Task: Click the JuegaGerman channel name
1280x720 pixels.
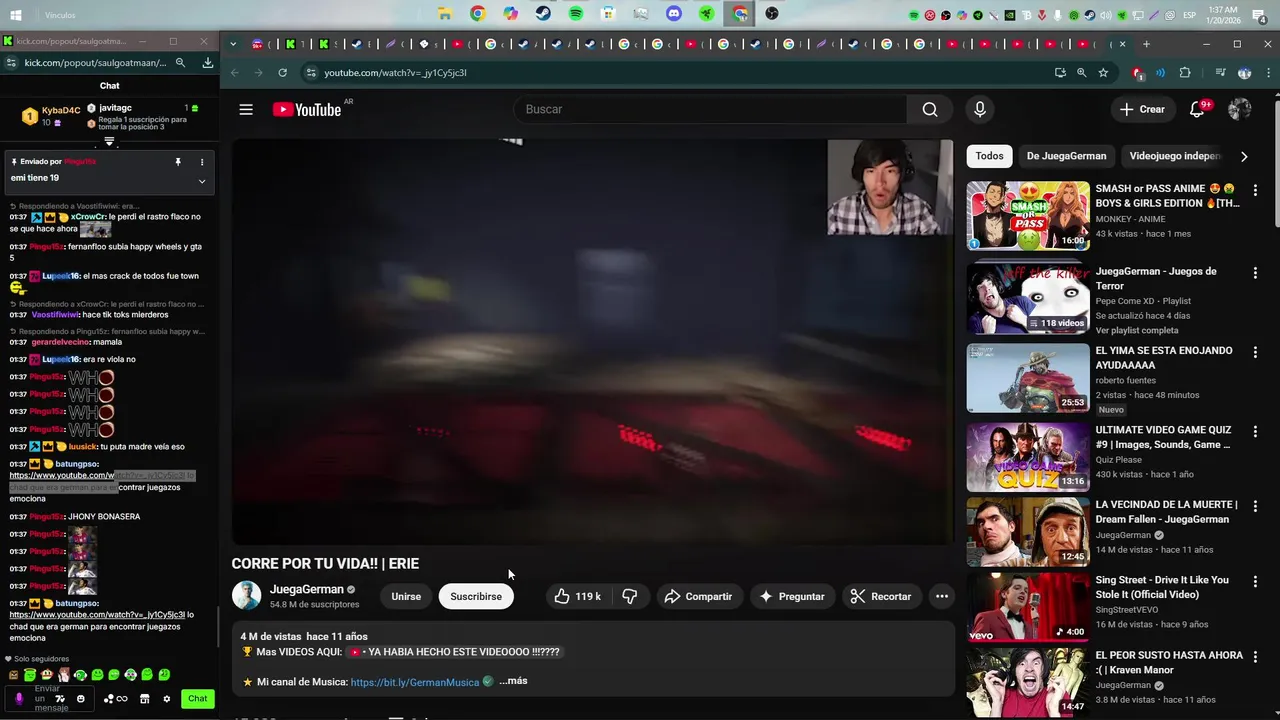Action: 307,589
